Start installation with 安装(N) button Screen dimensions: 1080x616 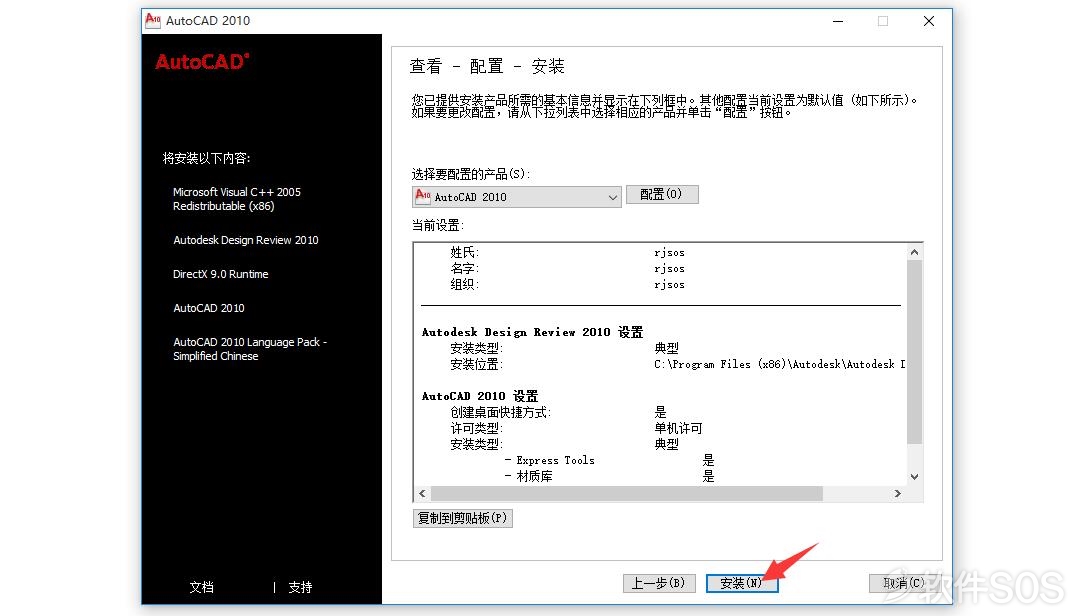pyautogui.click(x=742, y=583)
